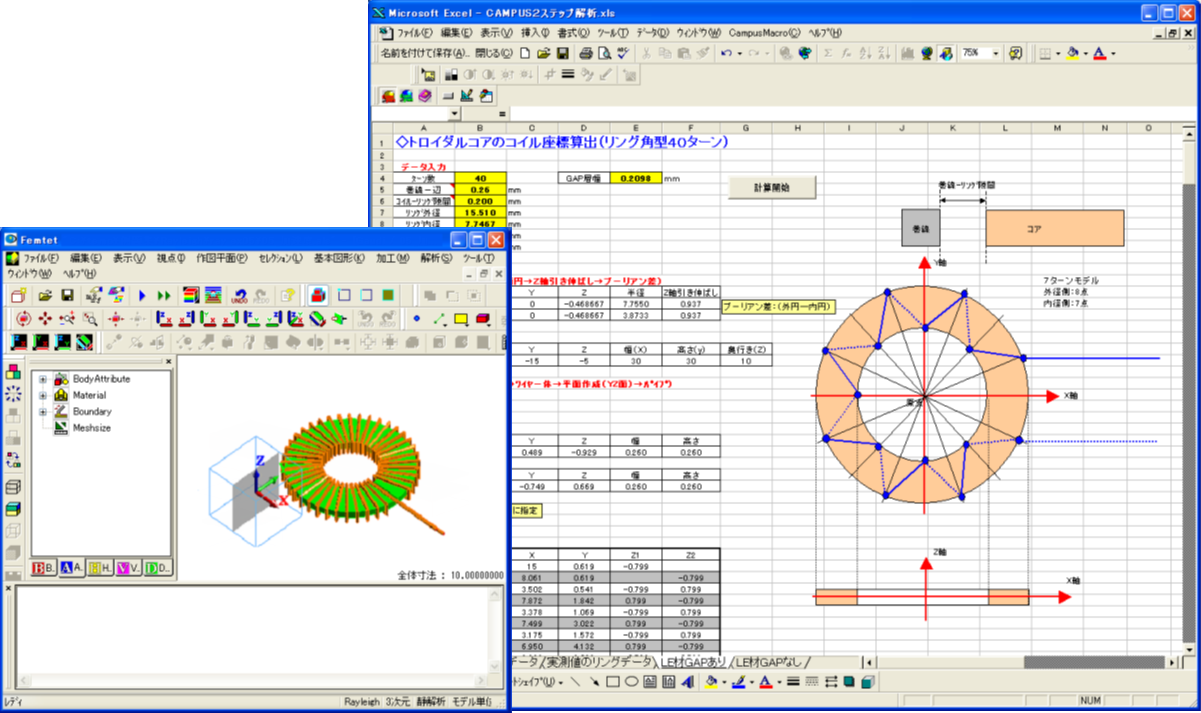Open the 解析 menu in Femtet

coord(435,258)
